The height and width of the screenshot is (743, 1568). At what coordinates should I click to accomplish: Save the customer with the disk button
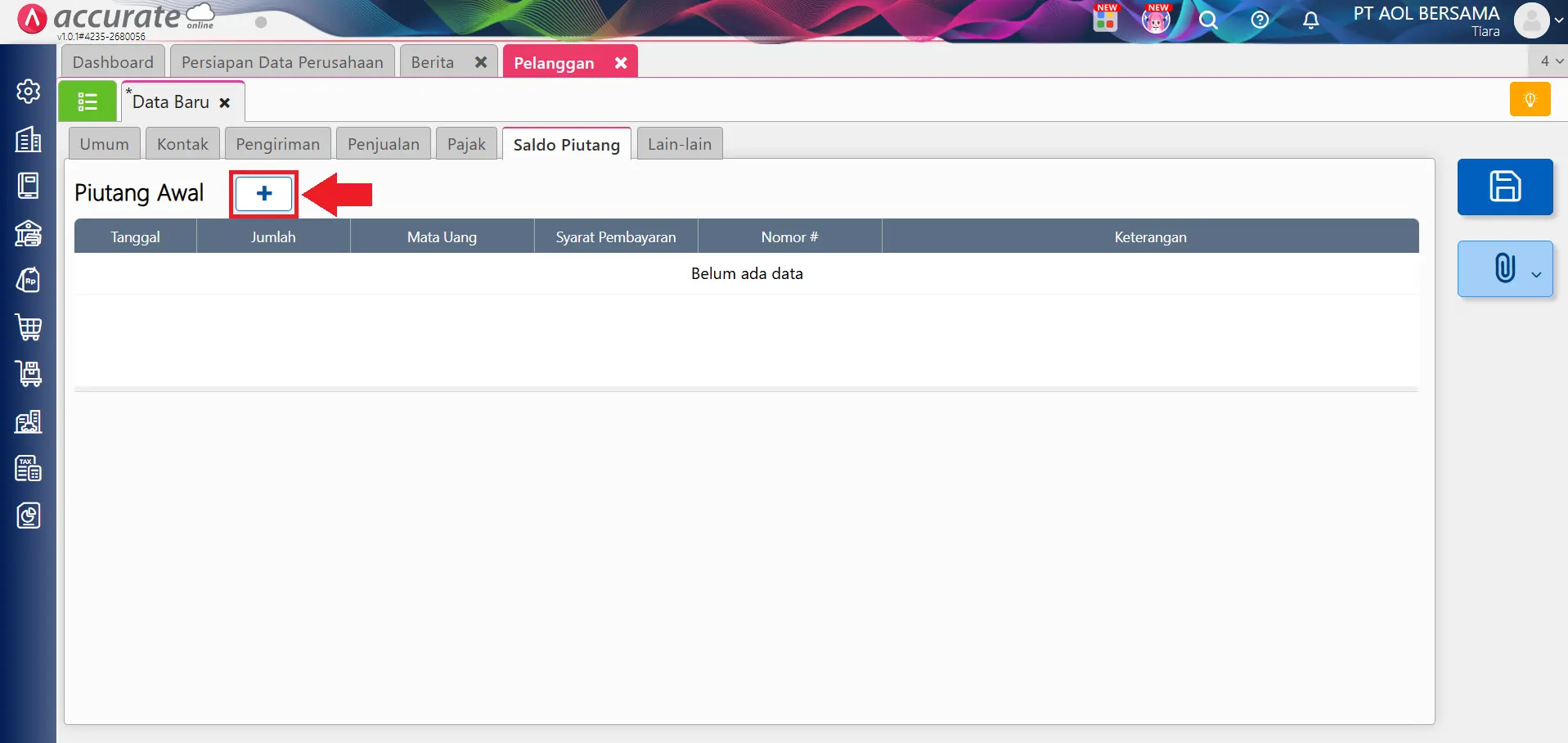tap(1505, 187)
